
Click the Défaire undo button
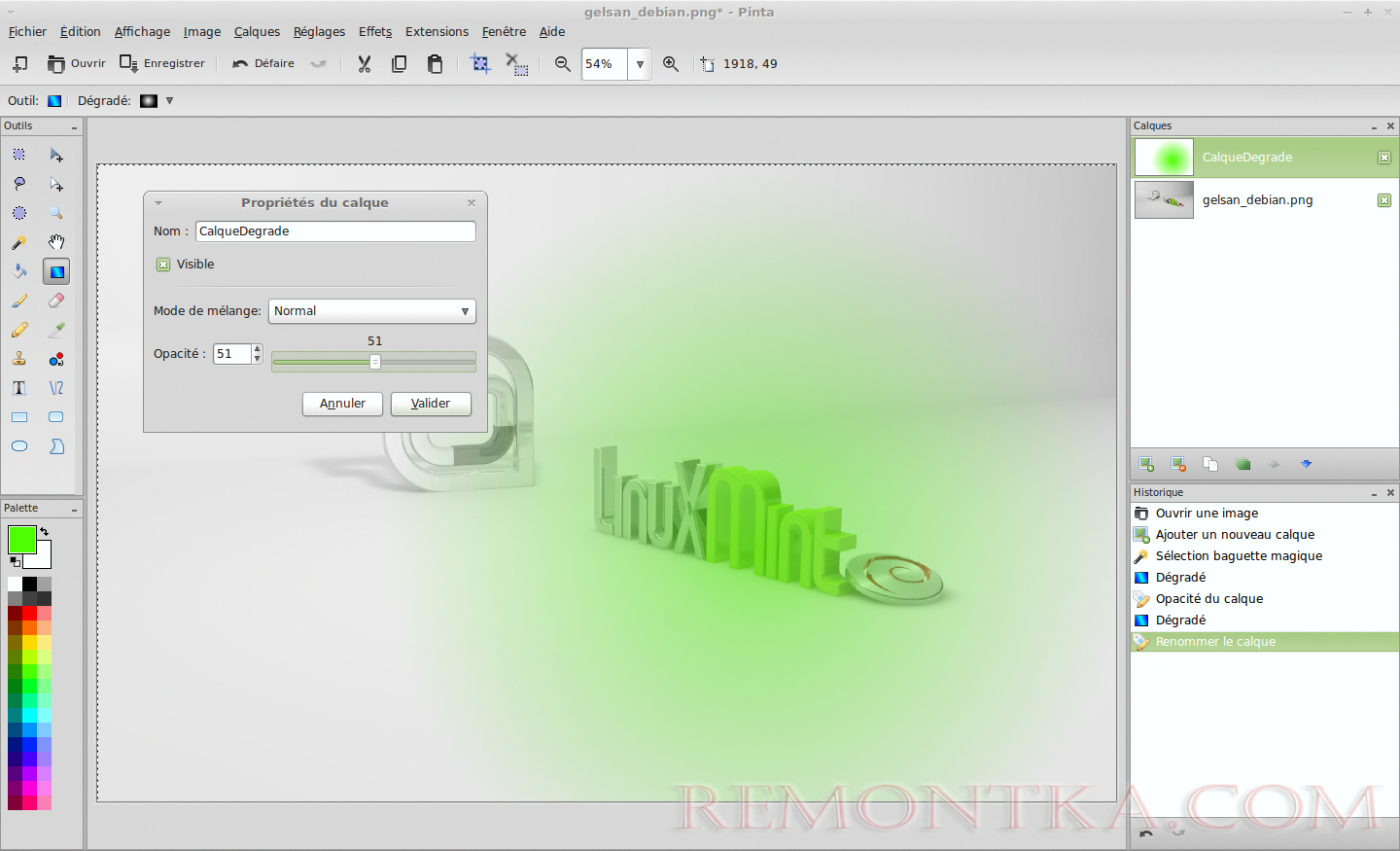coord(263,64)
